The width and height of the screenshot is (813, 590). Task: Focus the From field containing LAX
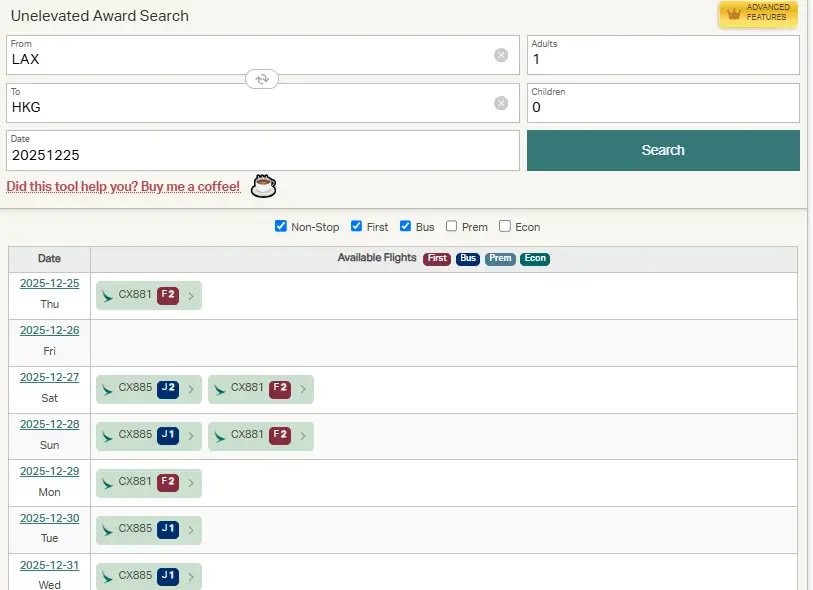point(263,55)
